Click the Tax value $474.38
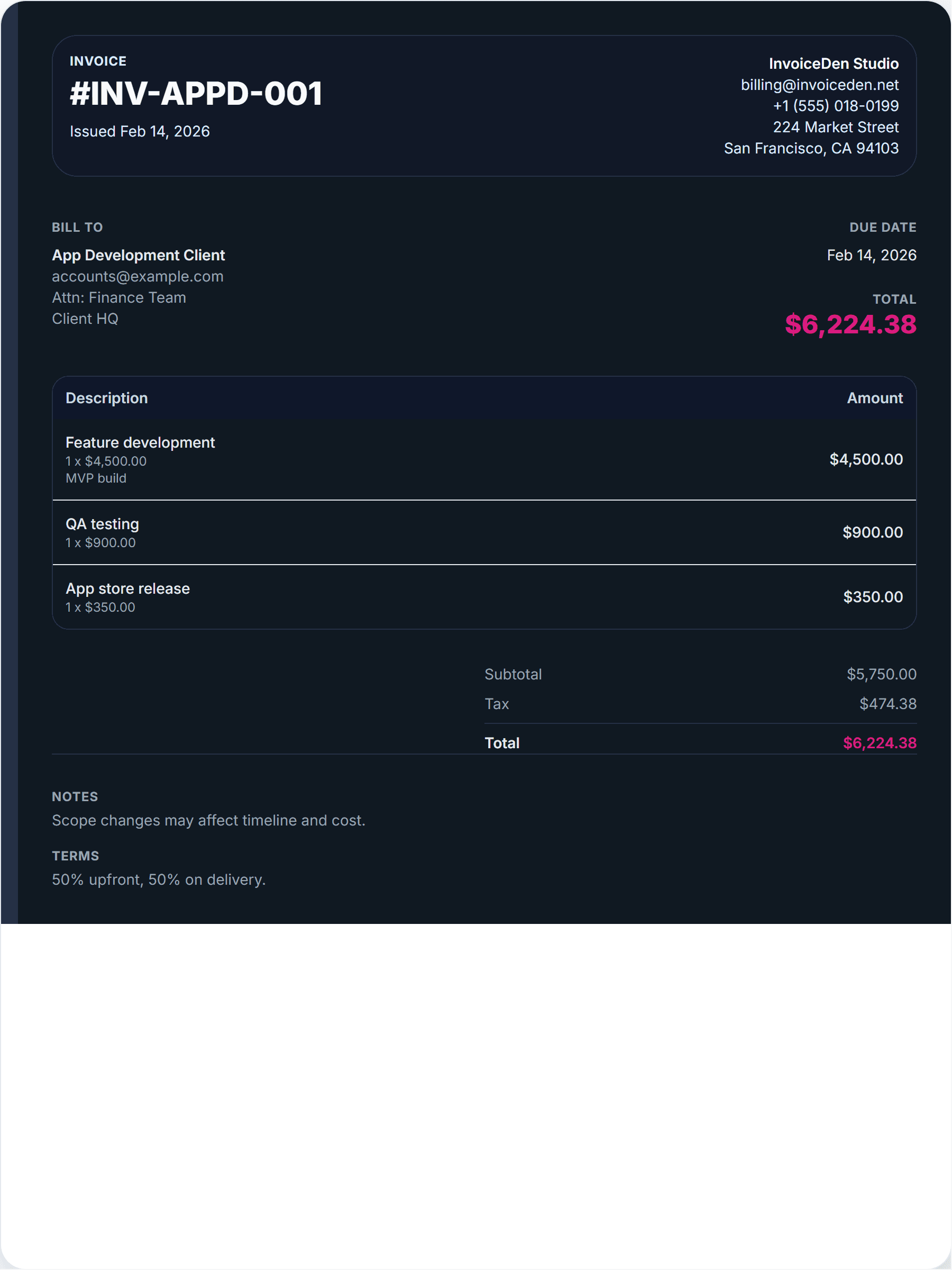This screenshot has width=952, height=1270. point(887,704)
